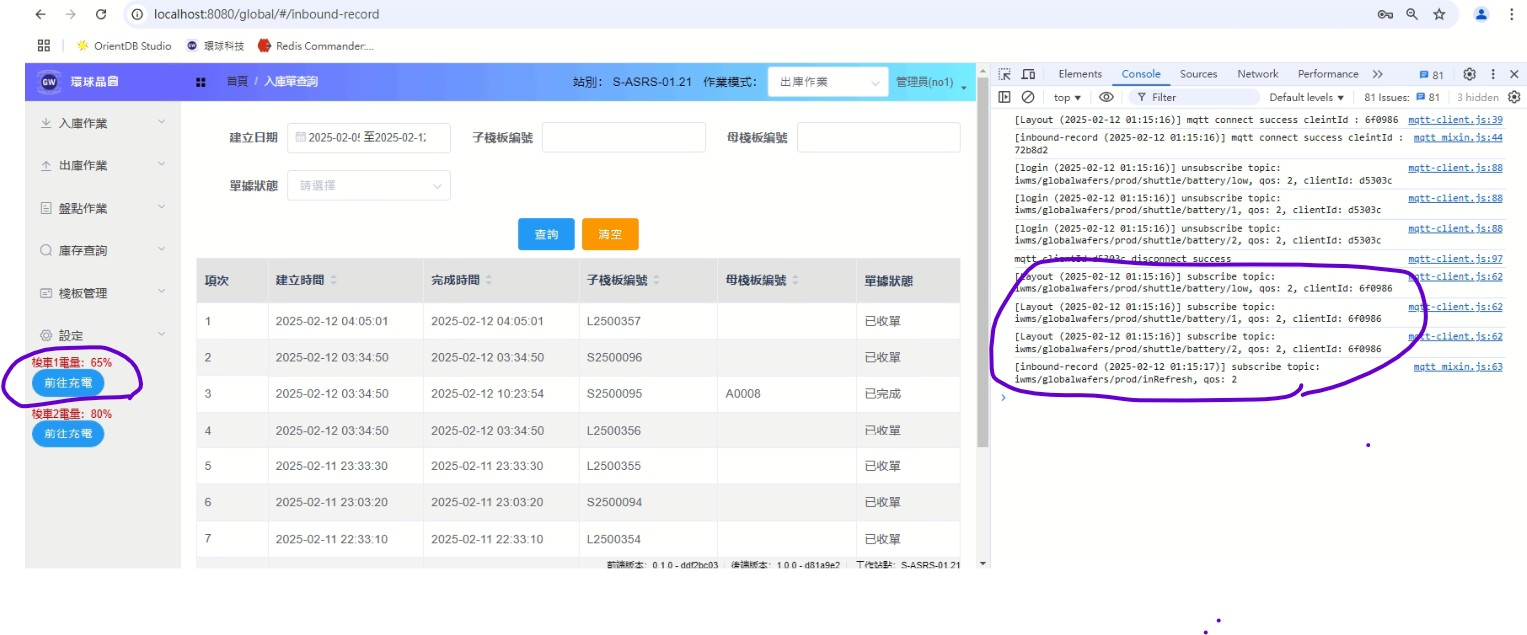Viewport: 1527px width, 635px height.
Task: Click the 子棧板編號 input field
Action: pyautogui.click(x=623, y=137)
